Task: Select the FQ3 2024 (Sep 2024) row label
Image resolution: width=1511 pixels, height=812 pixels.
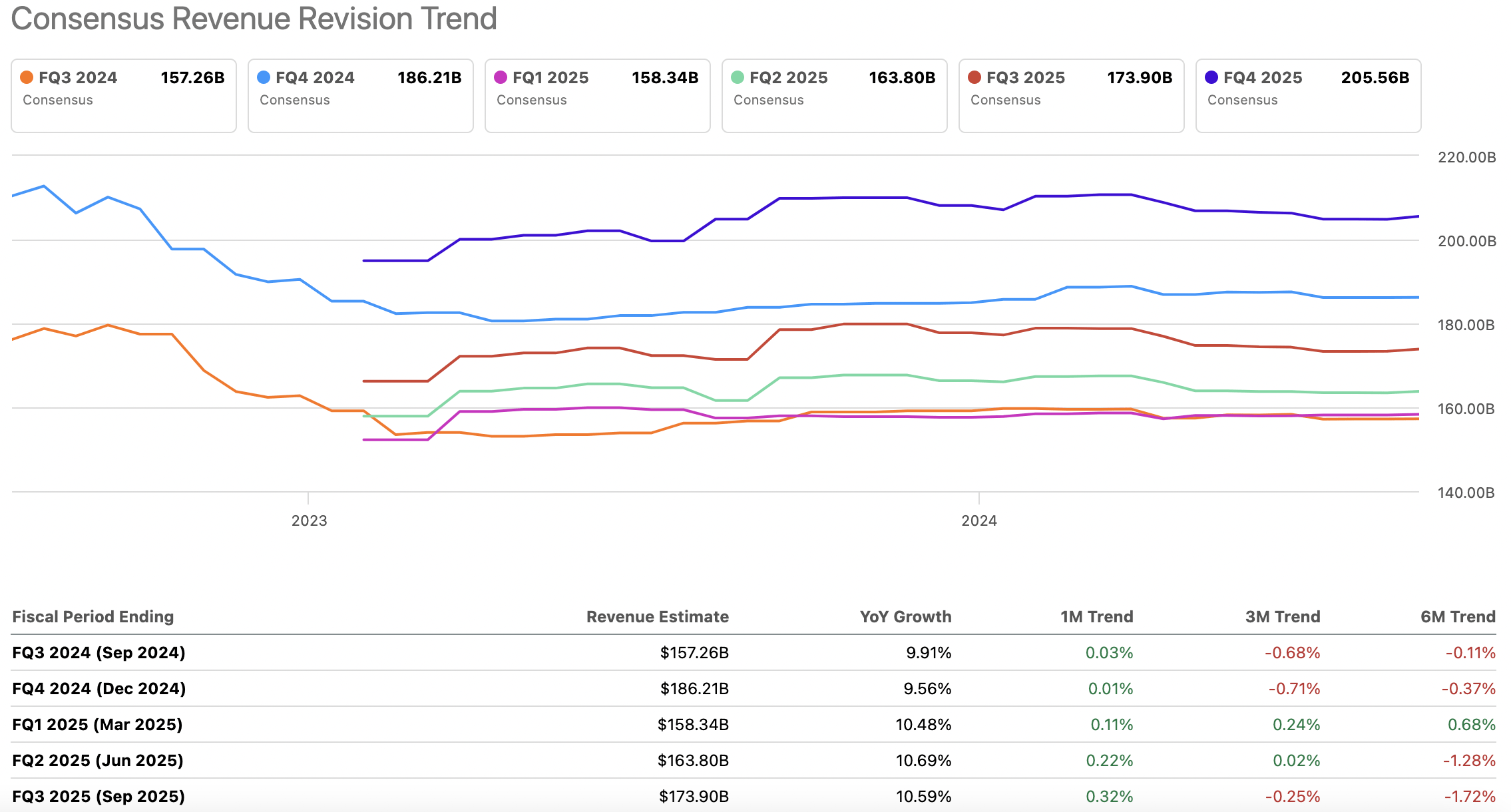Action: click(99, 653)
